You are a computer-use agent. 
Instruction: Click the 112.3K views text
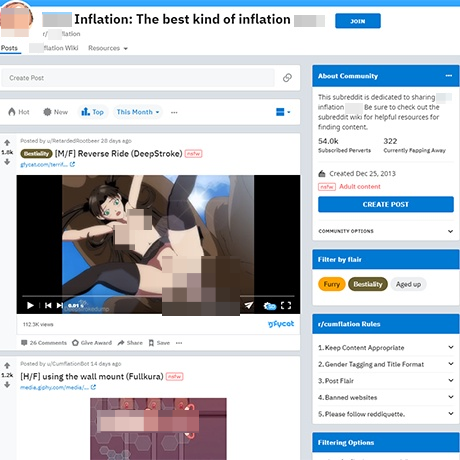pyautogui.click(x=38, y=324)
